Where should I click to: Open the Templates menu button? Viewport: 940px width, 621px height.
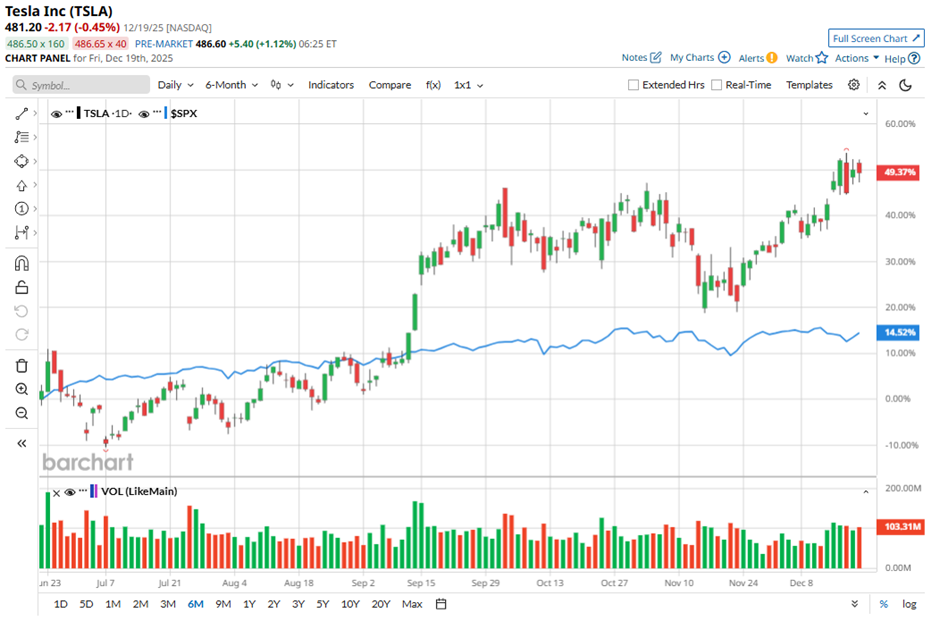click(x=808, y=85)
